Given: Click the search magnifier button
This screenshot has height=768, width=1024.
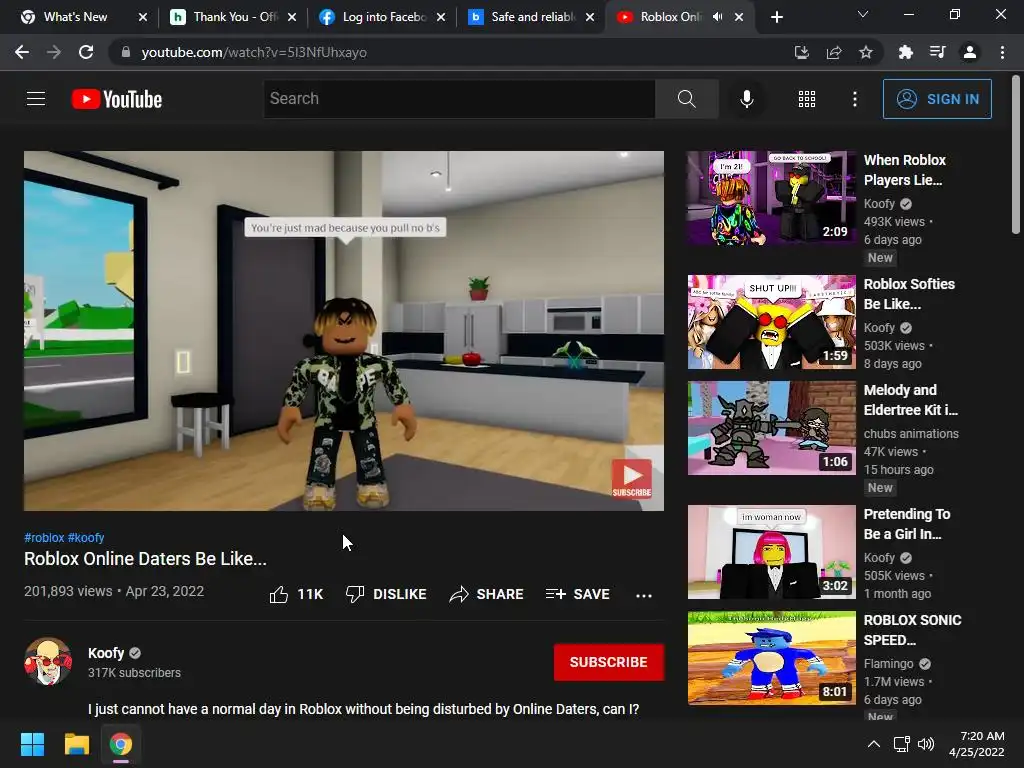Looking at the screenshot, I should pyautogui.click(x=686, y=99).
